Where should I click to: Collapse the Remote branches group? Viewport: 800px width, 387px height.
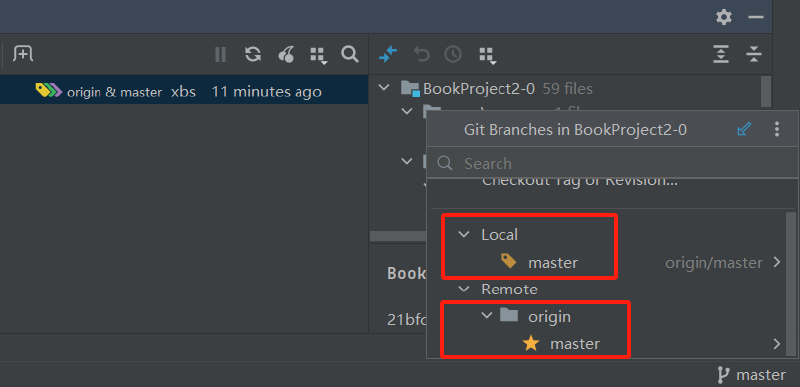tap(464, 289)
